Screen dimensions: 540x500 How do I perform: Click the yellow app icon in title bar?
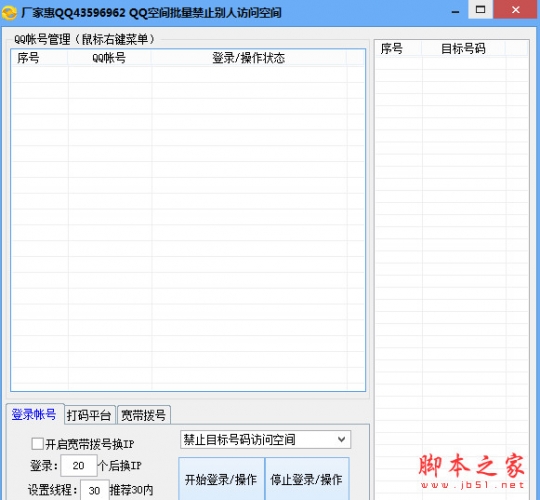[x=9, y=13]
